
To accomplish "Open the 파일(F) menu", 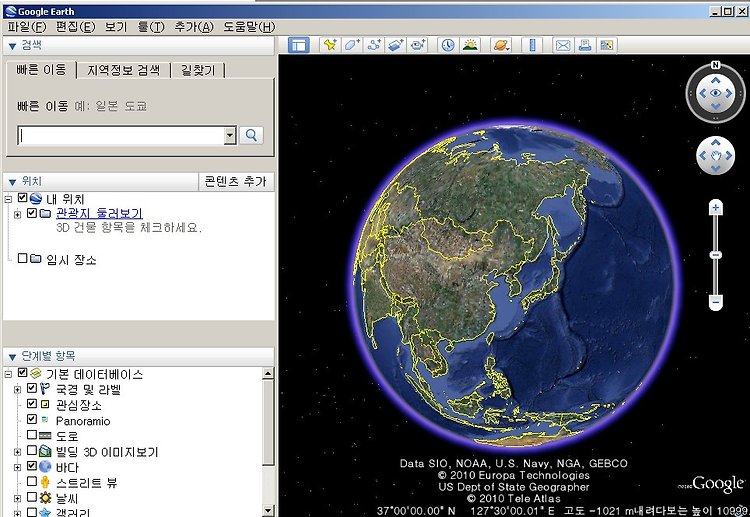I will pyautogui.click(x=27, y=27).
